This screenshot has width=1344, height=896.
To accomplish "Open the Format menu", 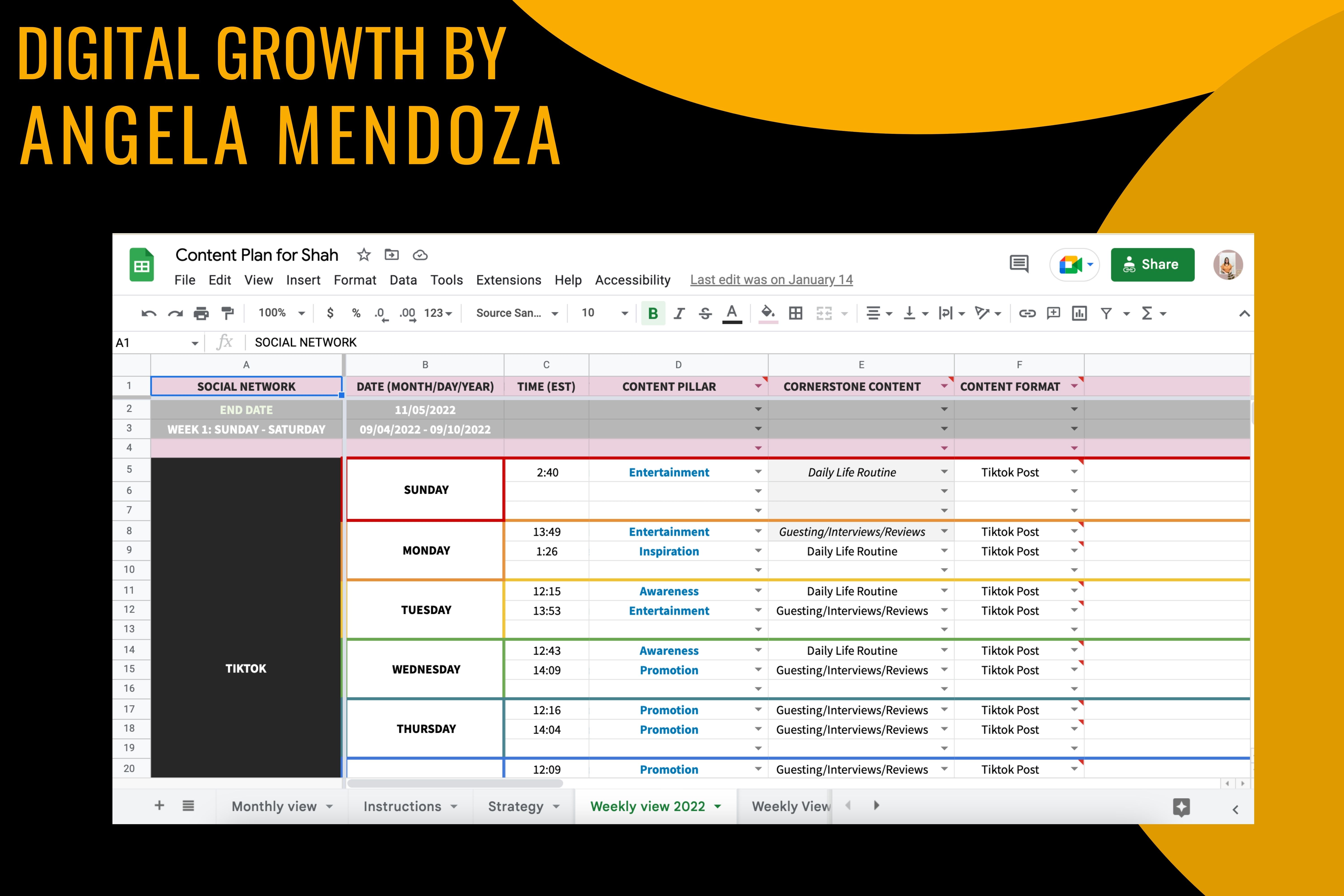I will coord(355,280).
